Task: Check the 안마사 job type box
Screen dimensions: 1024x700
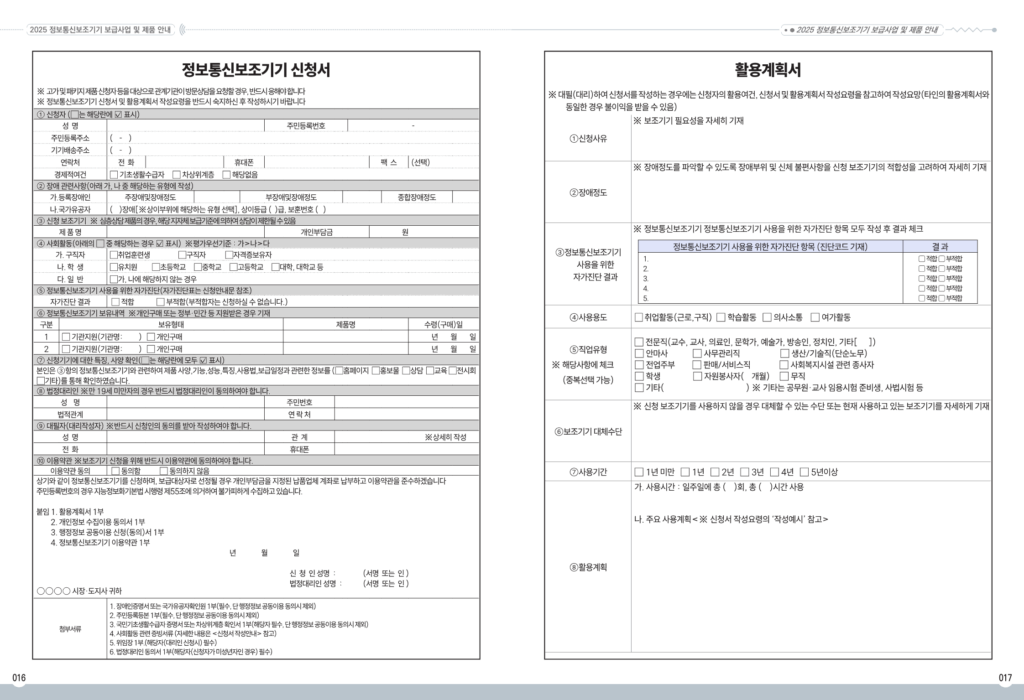Action: click(639, 353)
